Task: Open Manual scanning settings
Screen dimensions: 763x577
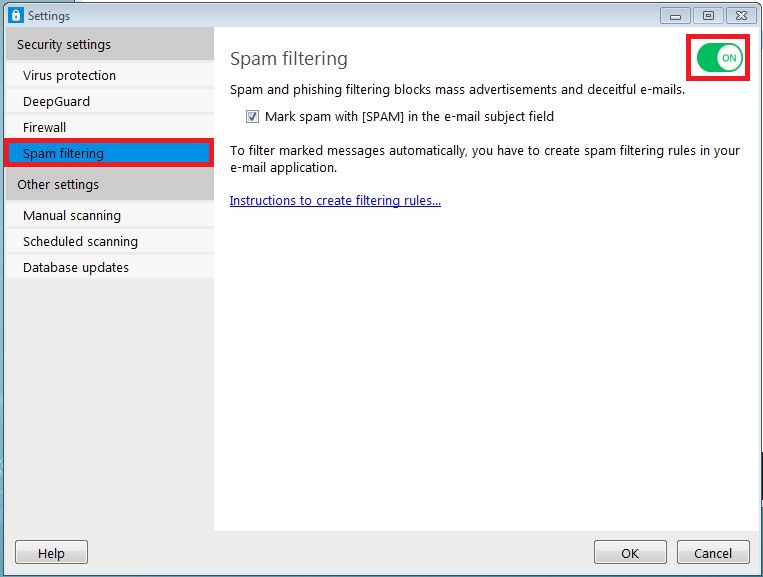Action: click(72, 216)
